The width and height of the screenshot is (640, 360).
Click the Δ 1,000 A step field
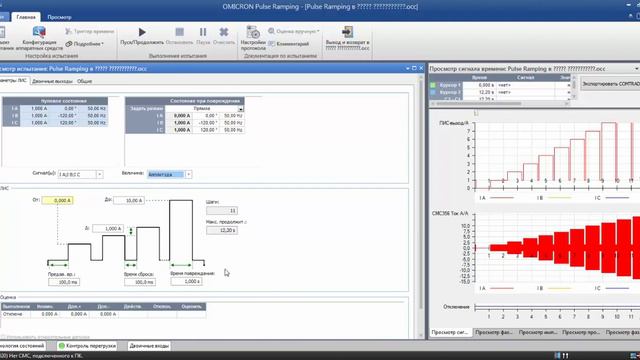108,229
